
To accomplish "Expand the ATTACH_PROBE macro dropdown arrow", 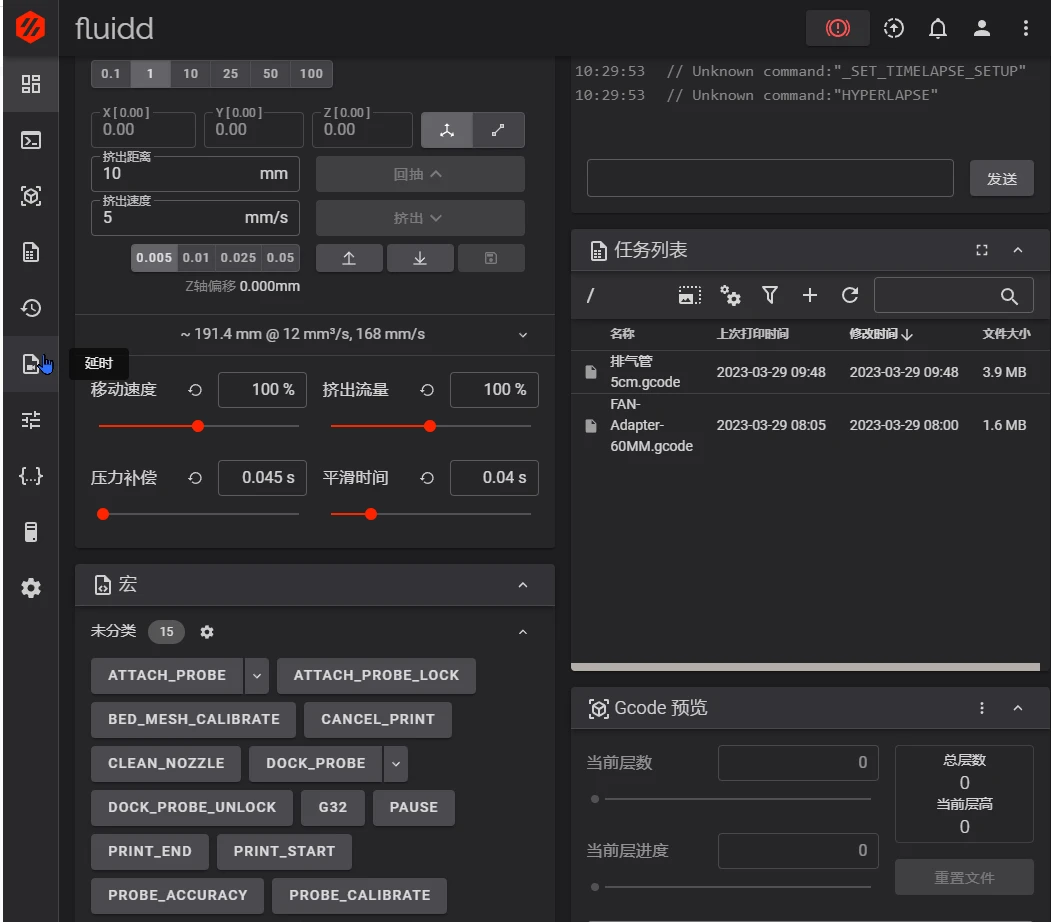I will [257, 675].
